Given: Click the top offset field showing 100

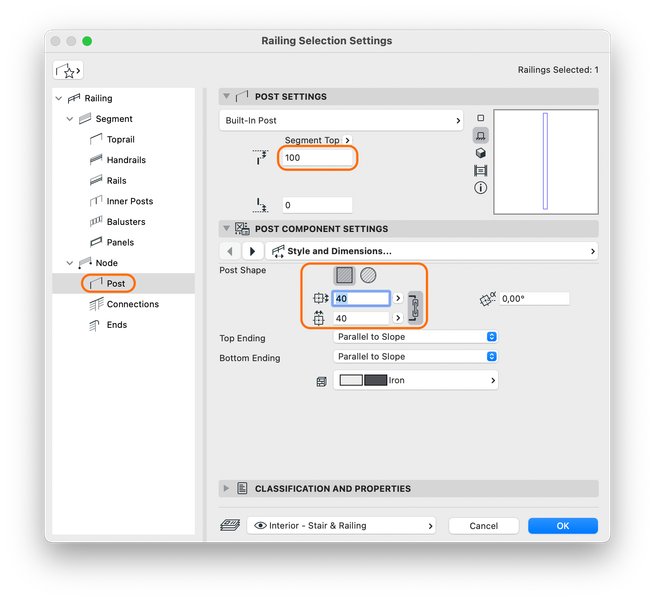Looking at the screenshot, I should click(317, 157).
